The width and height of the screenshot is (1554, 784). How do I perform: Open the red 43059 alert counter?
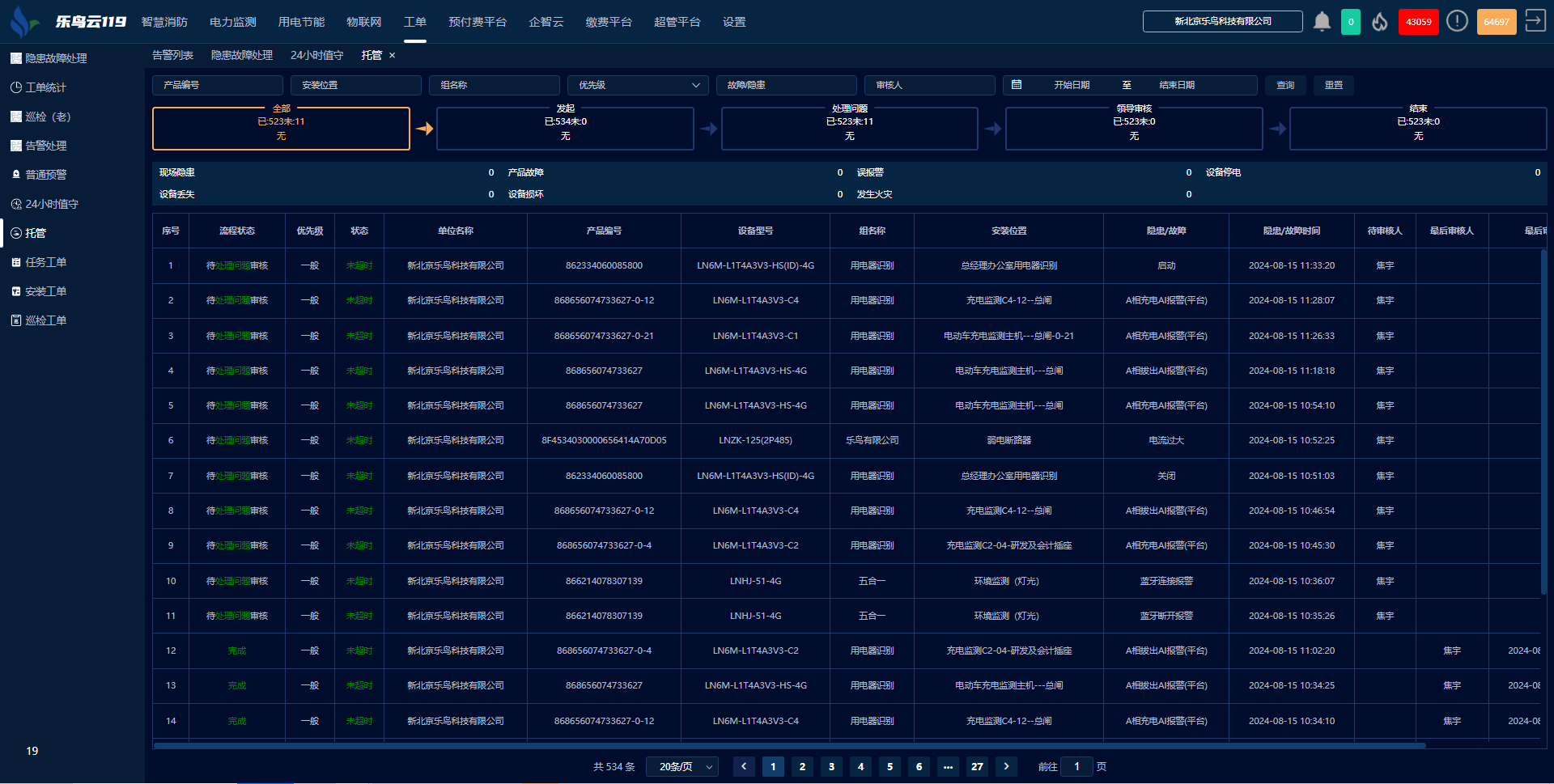1418,22
